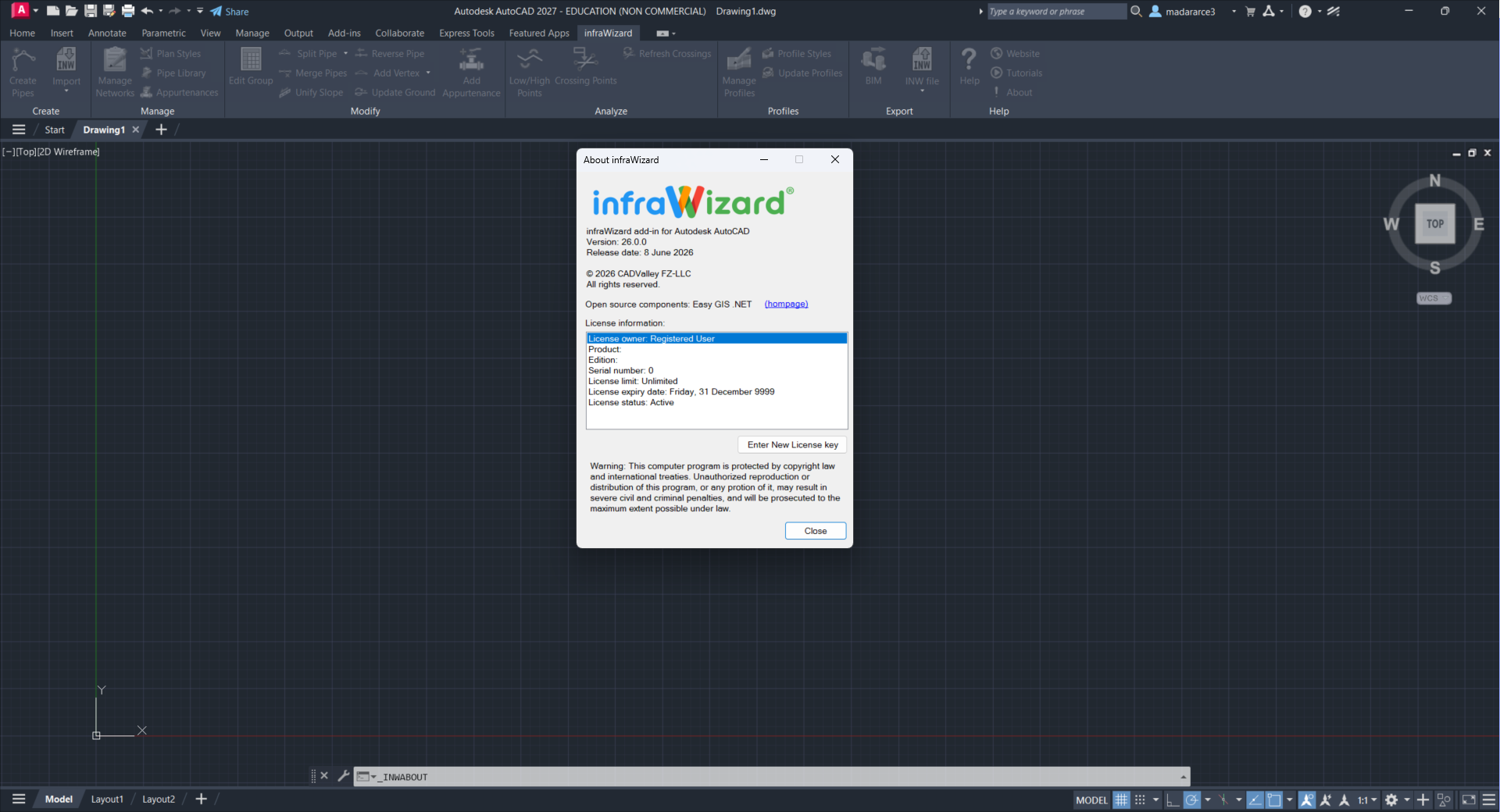
Task: Switch to the Start file tab
Action: [55, 130]
